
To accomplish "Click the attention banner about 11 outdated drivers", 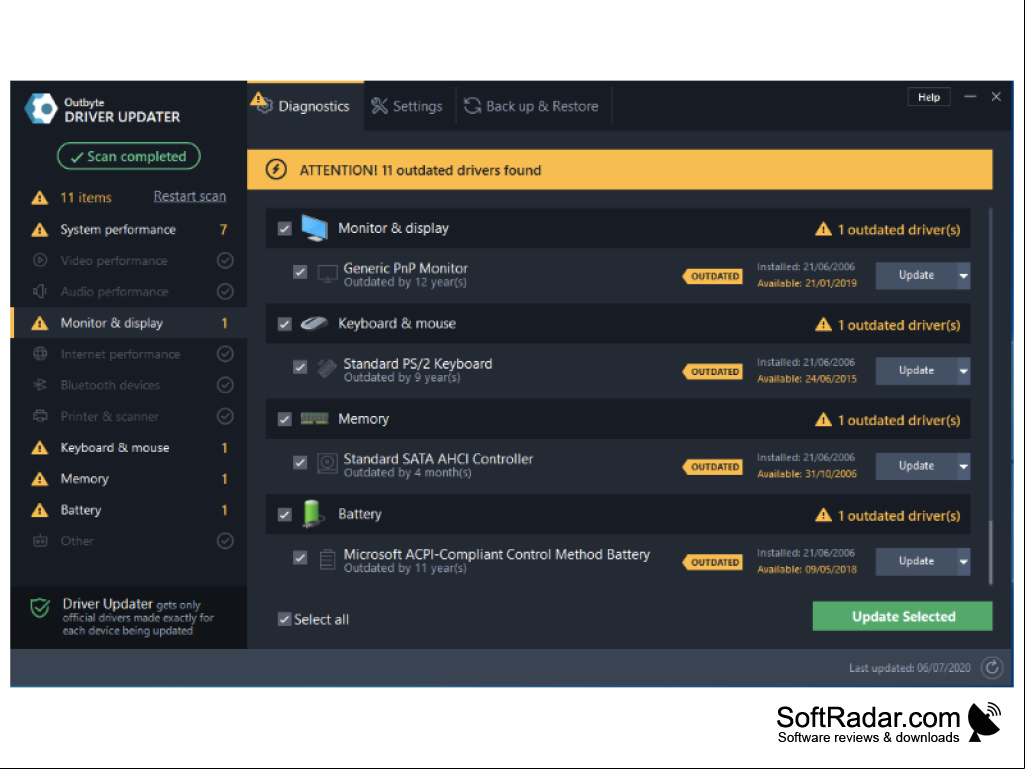I will tap(620, 170).
